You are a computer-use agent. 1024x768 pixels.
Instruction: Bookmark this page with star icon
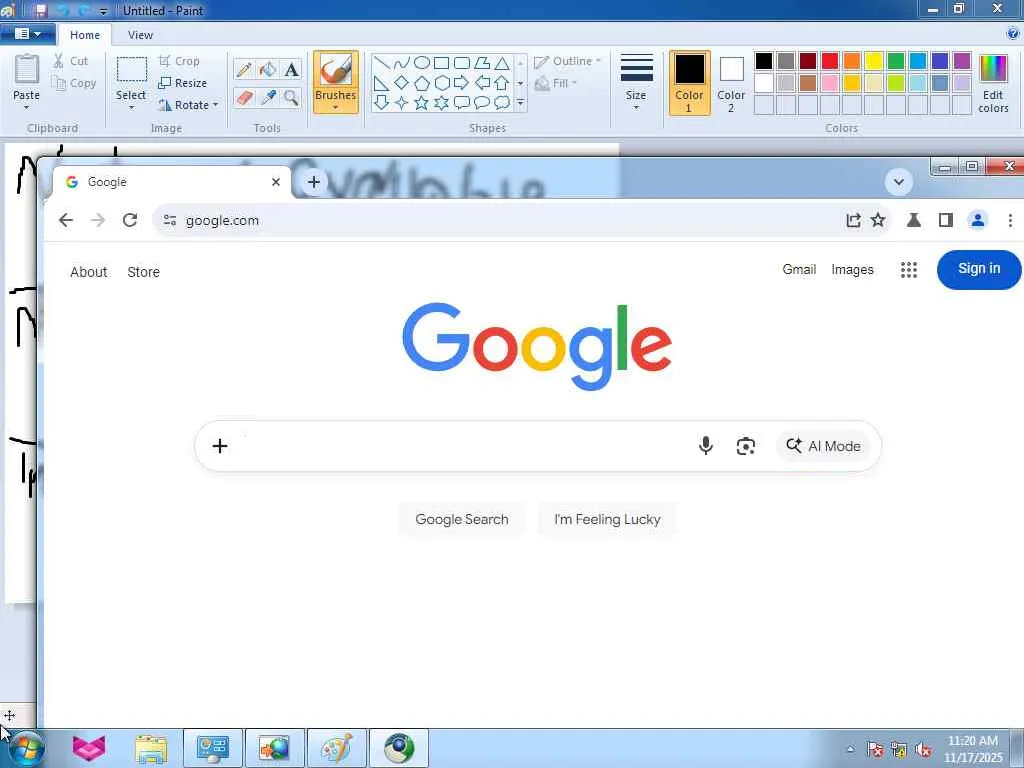pos(878,220)
